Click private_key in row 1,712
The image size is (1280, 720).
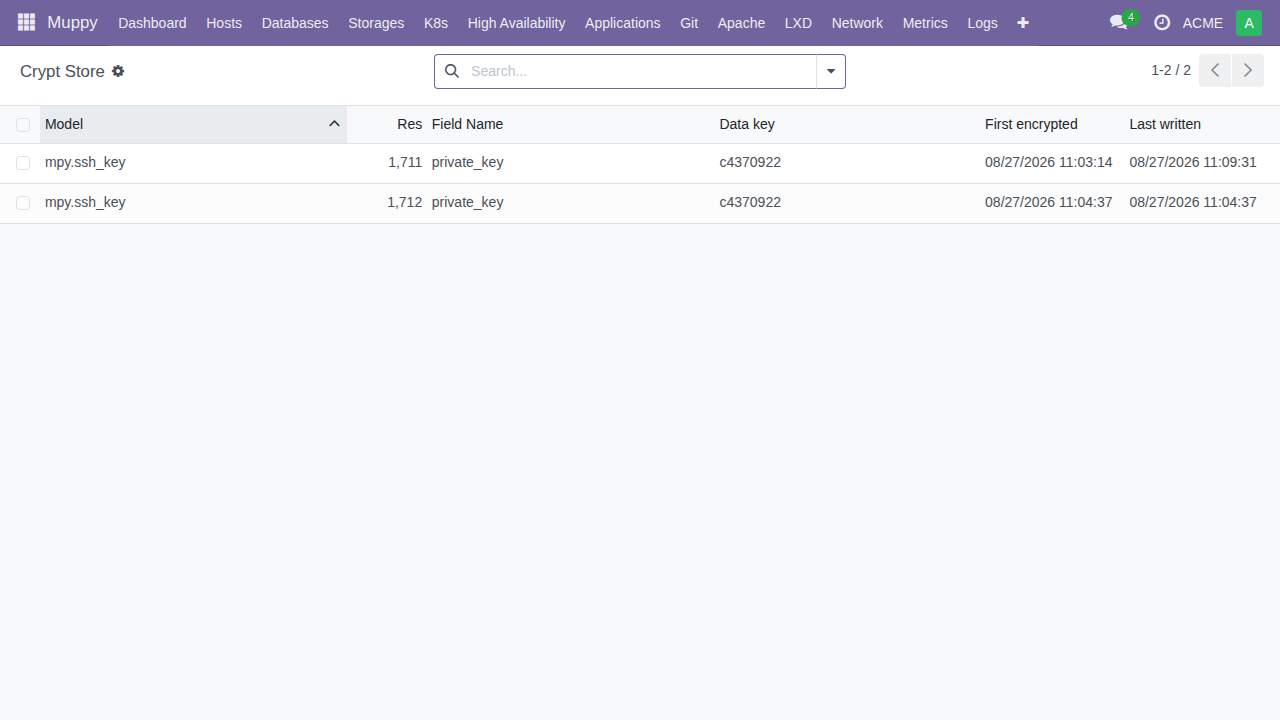(x=467, y=202)
